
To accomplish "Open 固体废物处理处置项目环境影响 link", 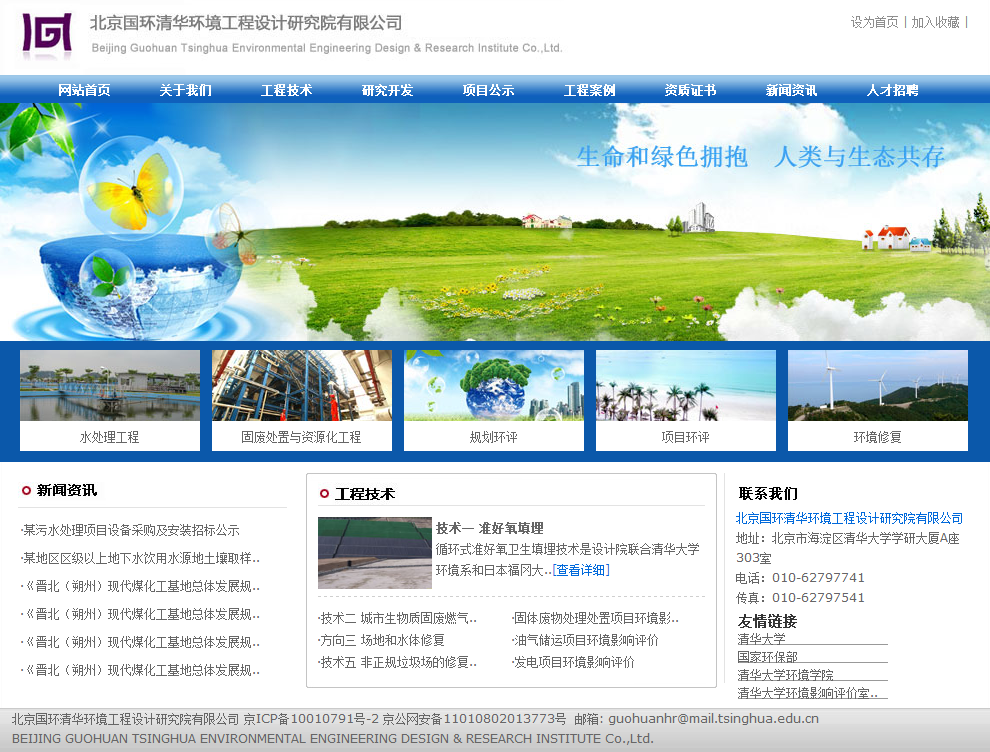I will point(597,618).
